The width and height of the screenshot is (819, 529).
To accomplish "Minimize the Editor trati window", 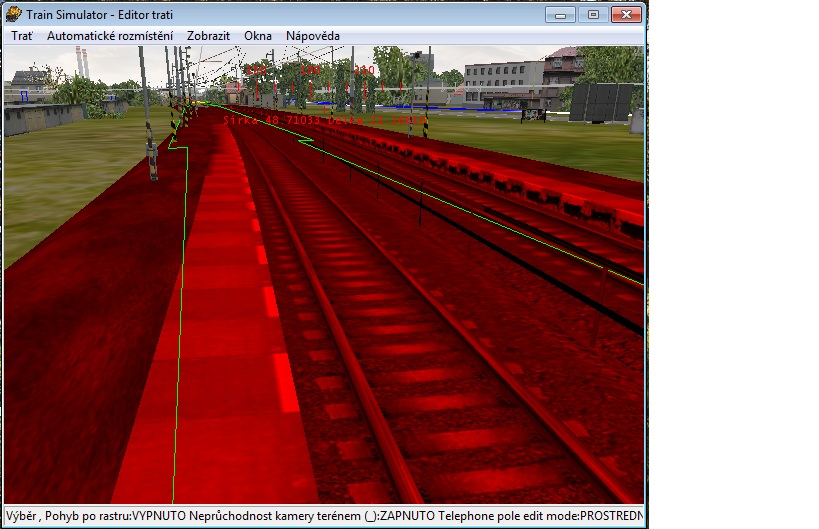I will point(560,15).
